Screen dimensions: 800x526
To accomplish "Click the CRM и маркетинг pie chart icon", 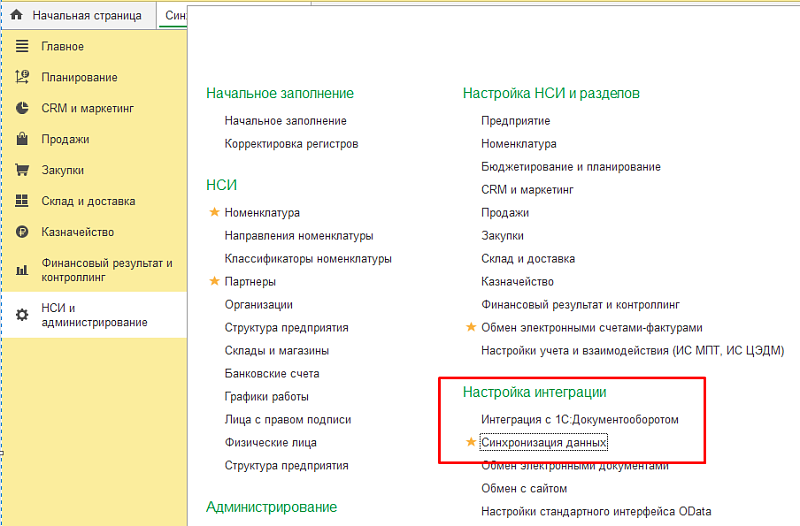I will tap(22, 108).
